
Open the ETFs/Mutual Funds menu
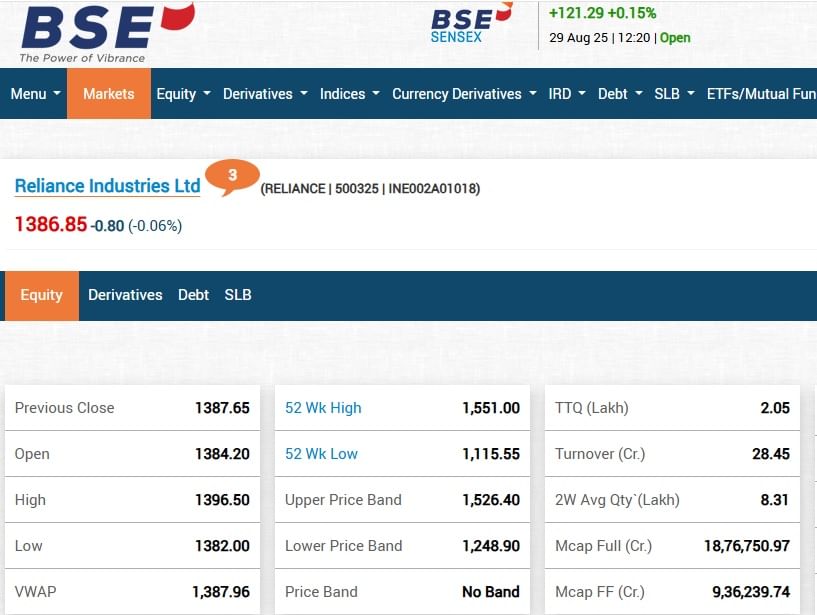[760, 94]
